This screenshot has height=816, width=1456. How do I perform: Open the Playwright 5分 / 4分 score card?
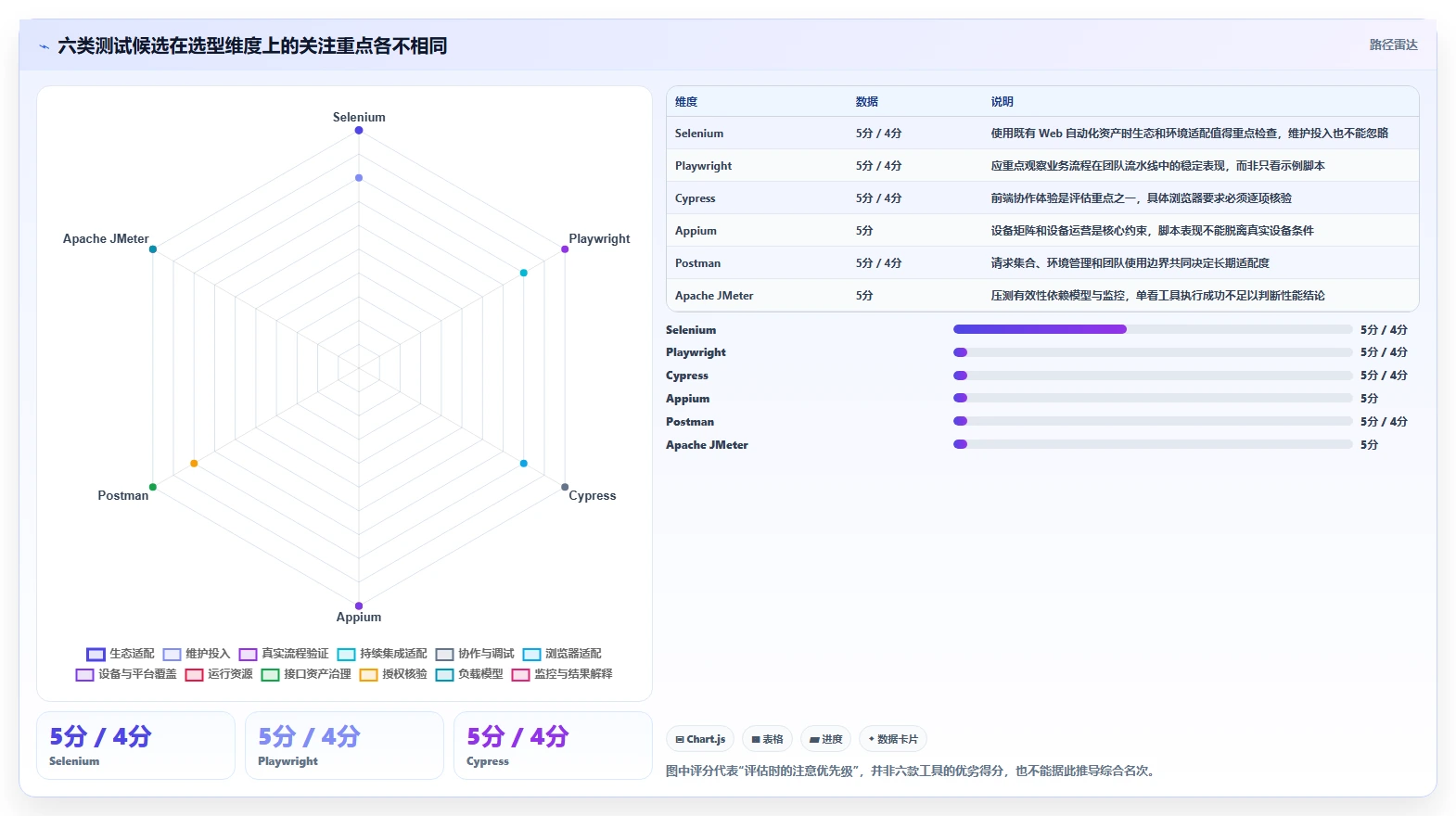point(344,746)
